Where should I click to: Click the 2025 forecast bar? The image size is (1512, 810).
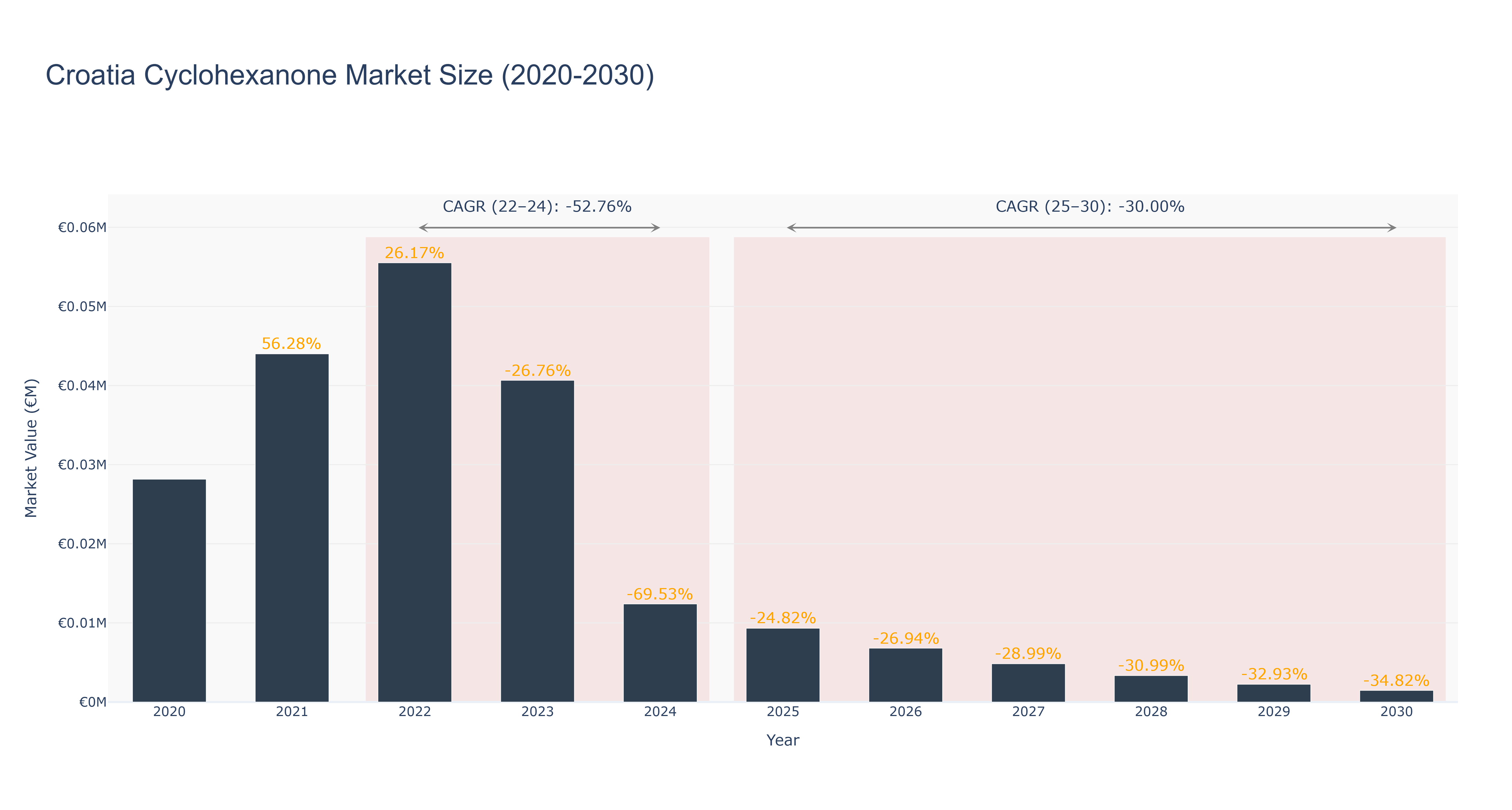pos(782,665)
